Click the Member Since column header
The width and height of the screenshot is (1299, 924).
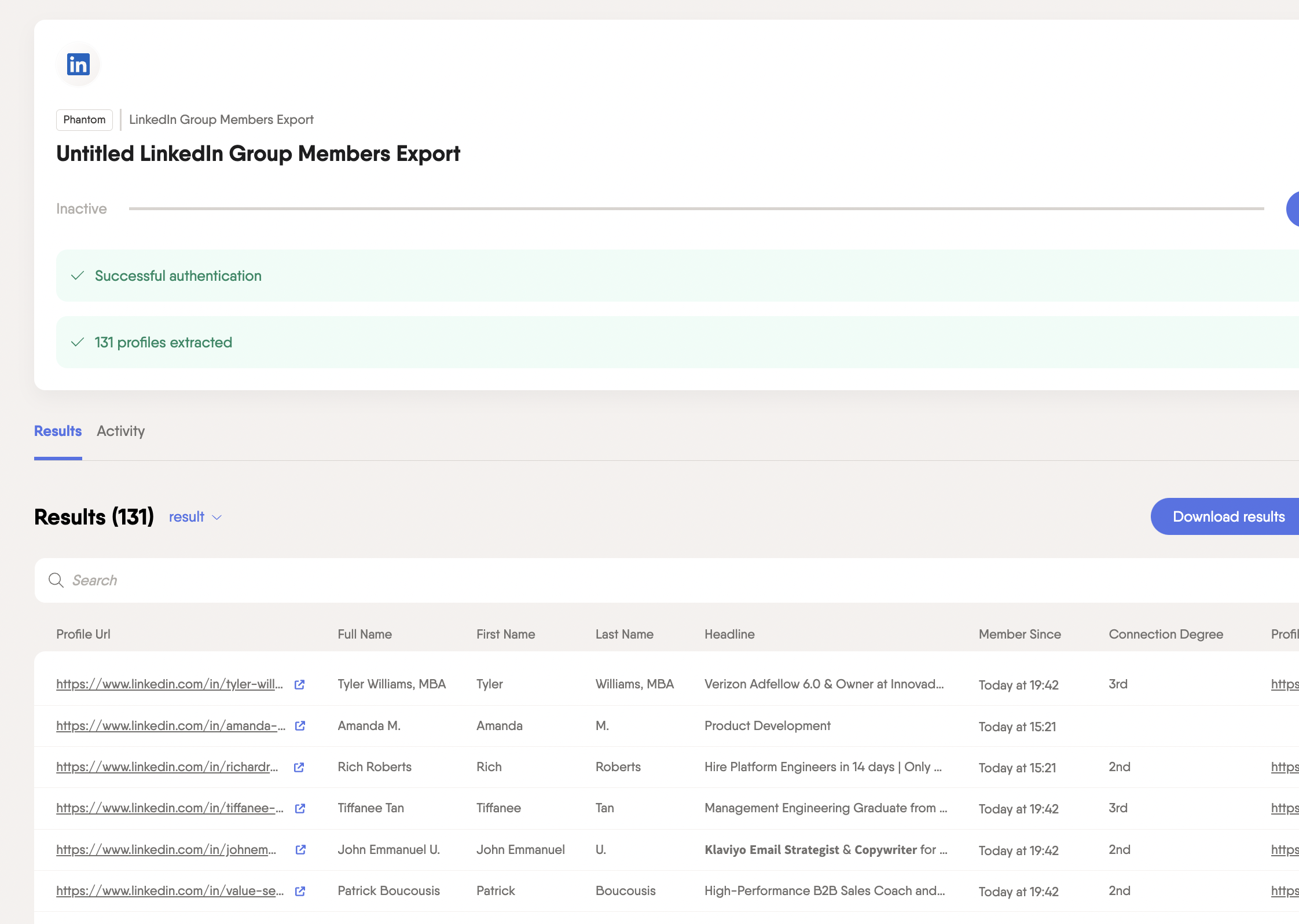(x=1019, y=635)
